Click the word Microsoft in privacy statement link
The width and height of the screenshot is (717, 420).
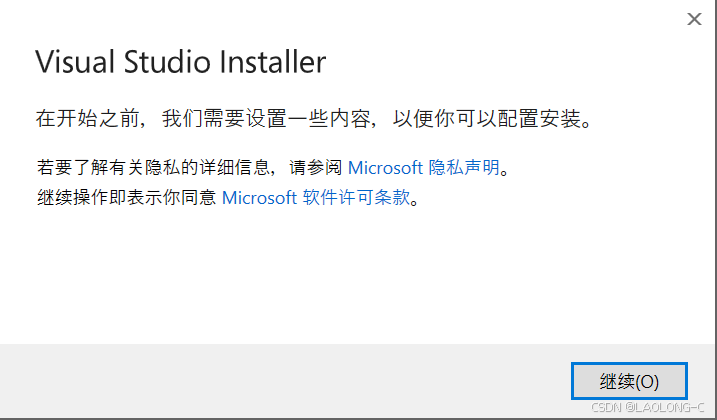pyautogui.click(x=385, y=168)
